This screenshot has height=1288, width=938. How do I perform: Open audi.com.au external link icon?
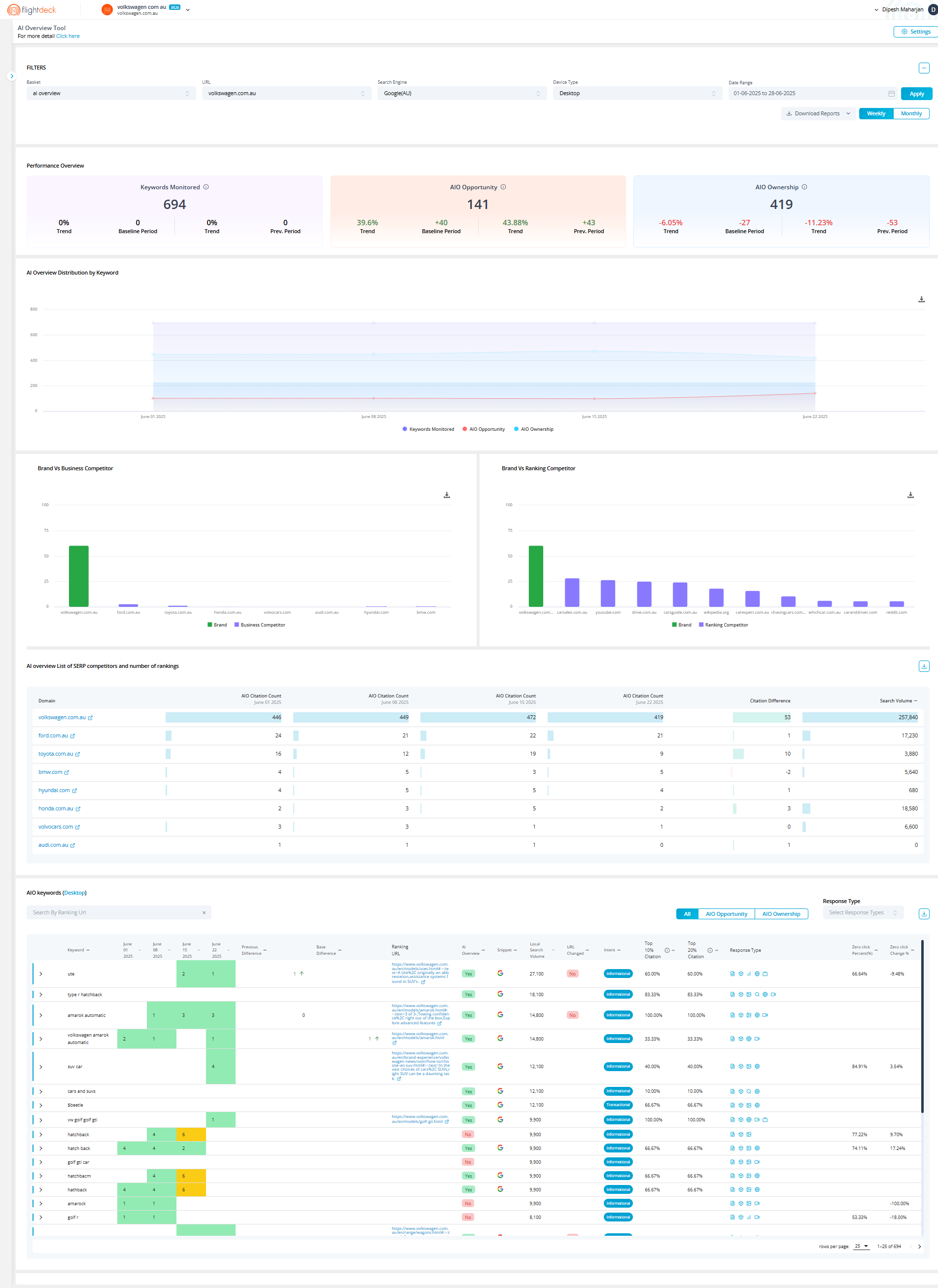tap(72, 846)
